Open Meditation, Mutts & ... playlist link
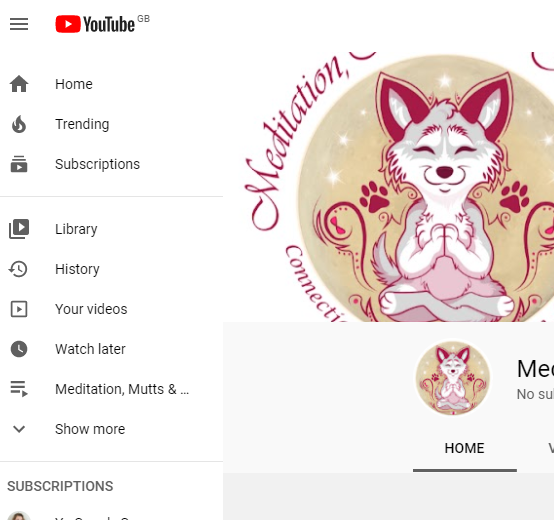The image size is (554, 520). click(x=111, y=389)
